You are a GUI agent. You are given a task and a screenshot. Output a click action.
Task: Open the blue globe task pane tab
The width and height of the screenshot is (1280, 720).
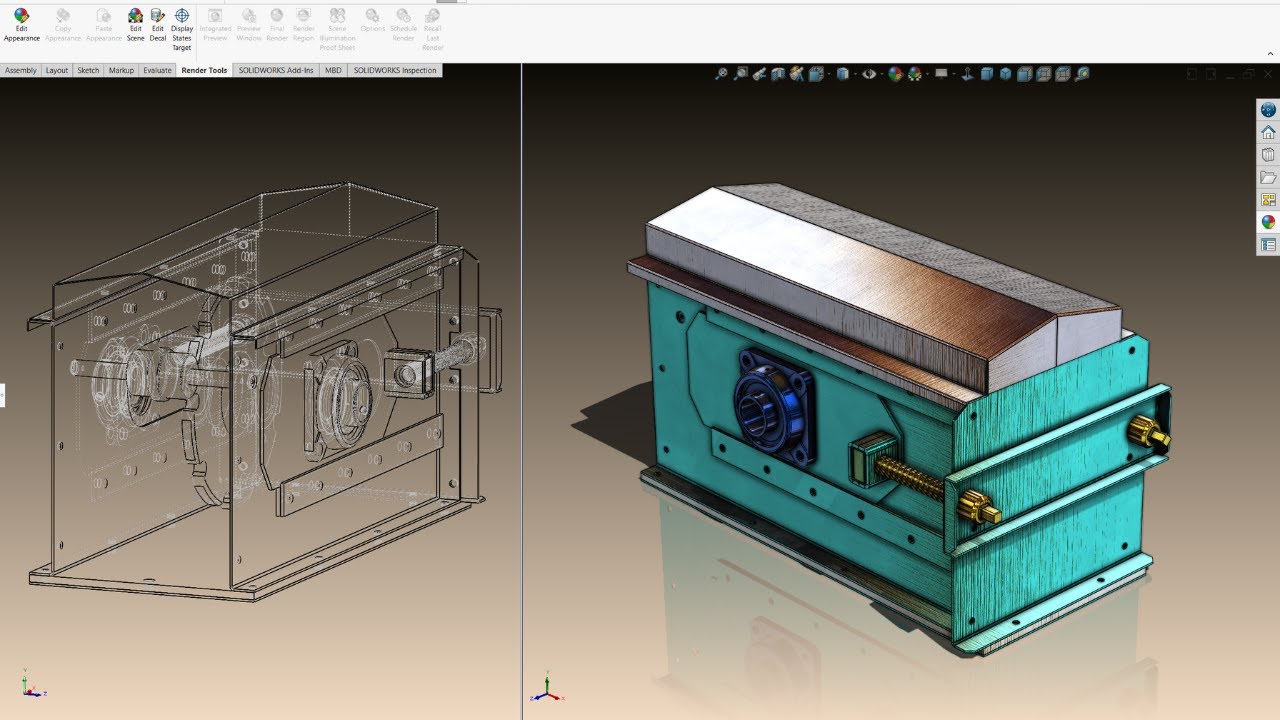(x=1268, y=110)
